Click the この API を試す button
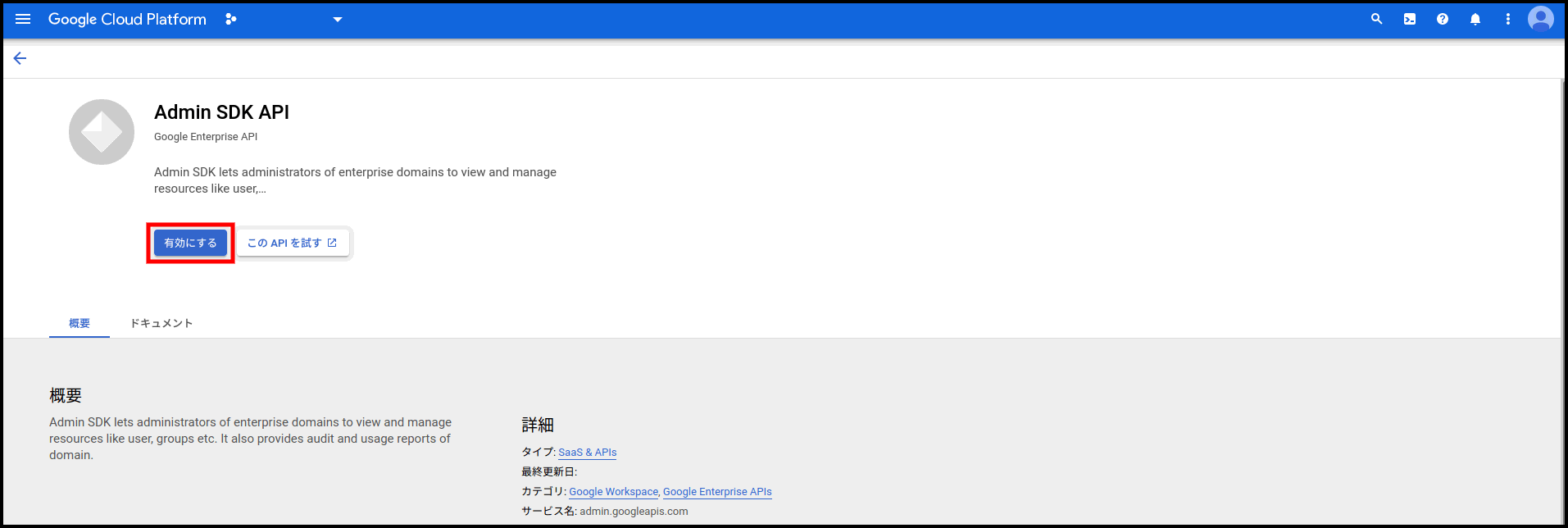This screenshot has width=1568, height=528. pyautogui.click(x=293, y=243)
